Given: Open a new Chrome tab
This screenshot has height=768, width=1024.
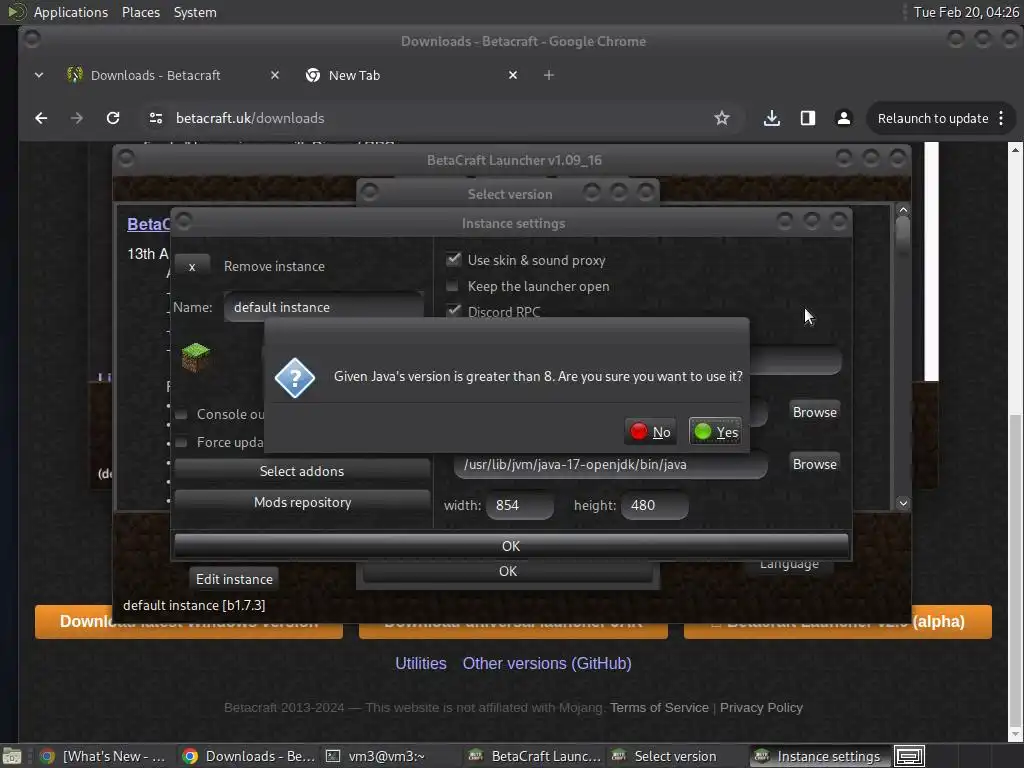Looking at the screenshot, I should (x=549, y=75).
